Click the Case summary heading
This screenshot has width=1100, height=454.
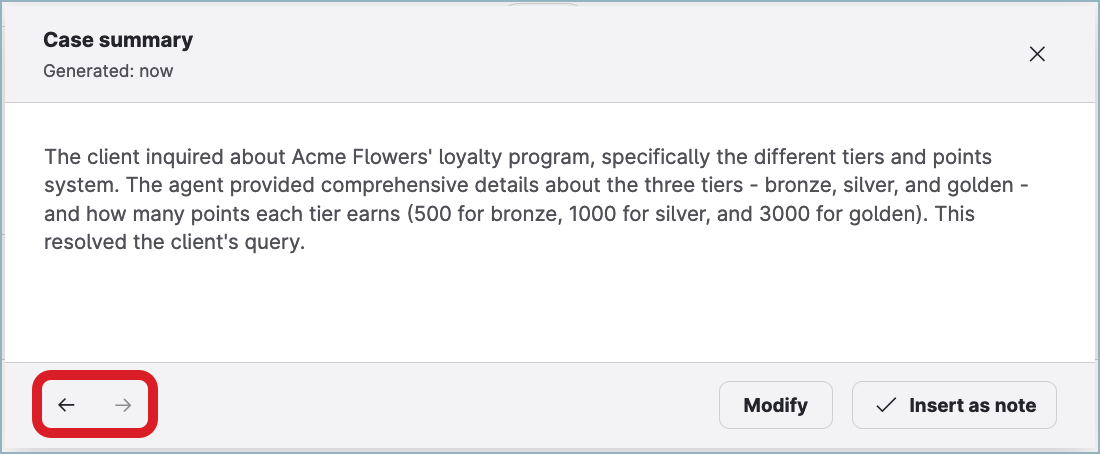coord(118,40)
